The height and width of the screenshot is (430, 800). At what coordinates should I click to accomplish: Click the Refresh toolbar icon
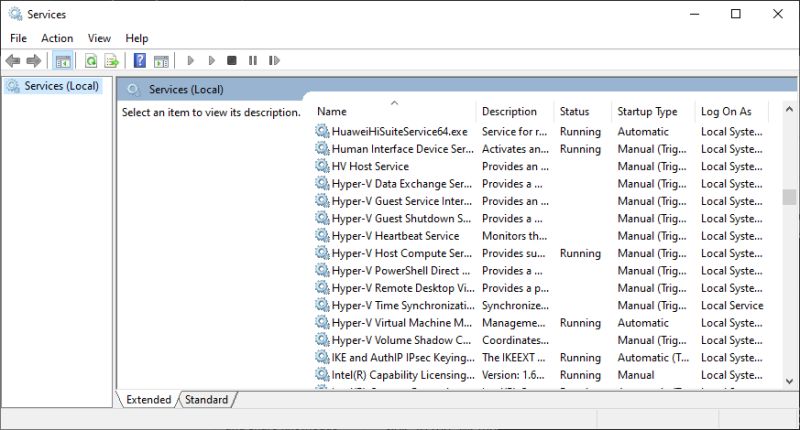tap(91, 61)
